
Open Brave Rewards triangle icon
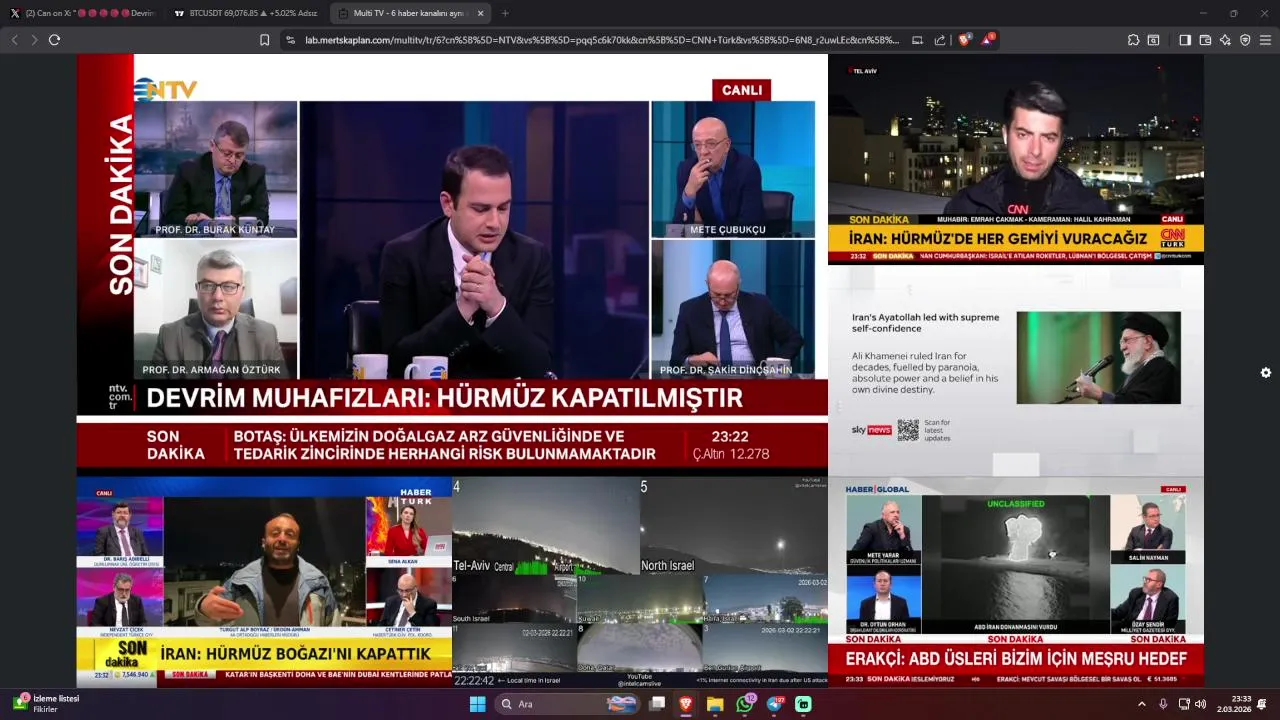click(988, 40)
